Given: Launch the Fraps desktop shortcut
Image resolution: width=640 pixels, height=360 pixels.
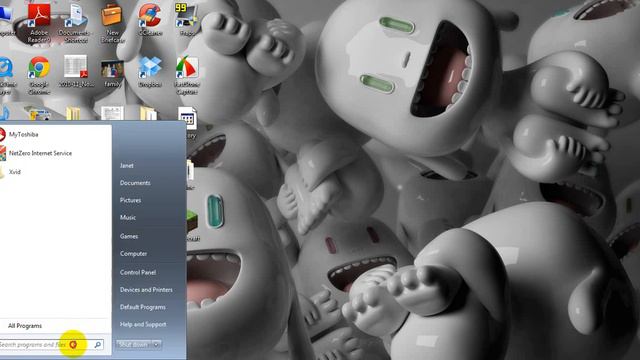Looking at the screenshot, I should (x=187, y=20).
